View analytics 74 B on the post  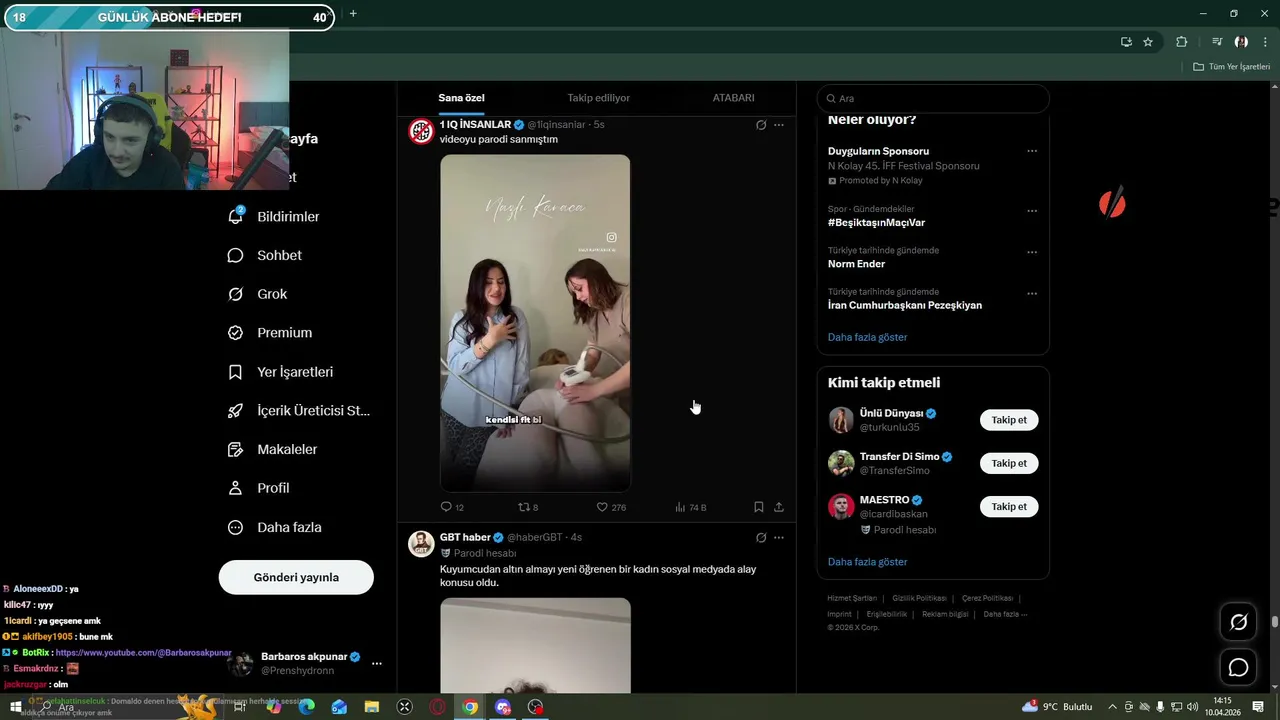[690, 507]
